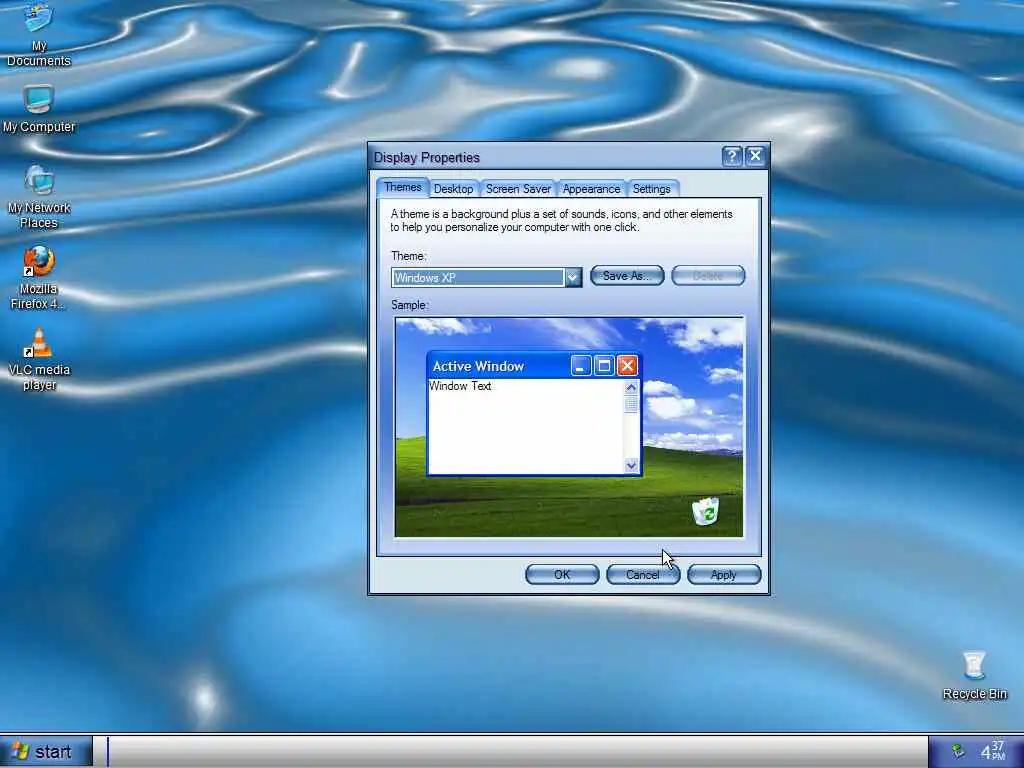Select the Mozilla Firefox desktop shortcut
The image size is (1024, 768).
tap(39, 278)
